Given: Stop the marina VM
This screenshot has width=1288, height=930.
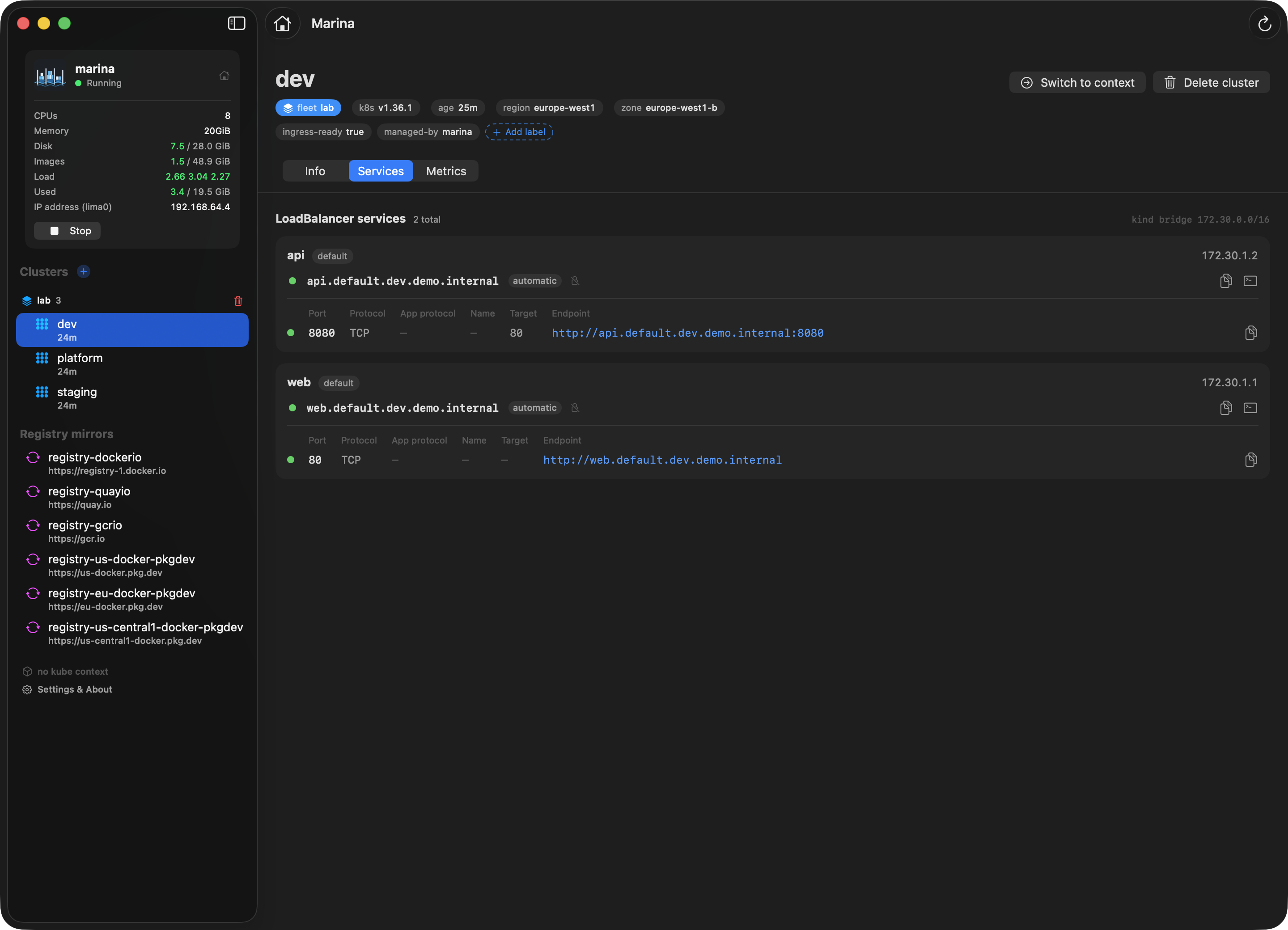Looking at the screenshot, I should (x=67, y=231).
